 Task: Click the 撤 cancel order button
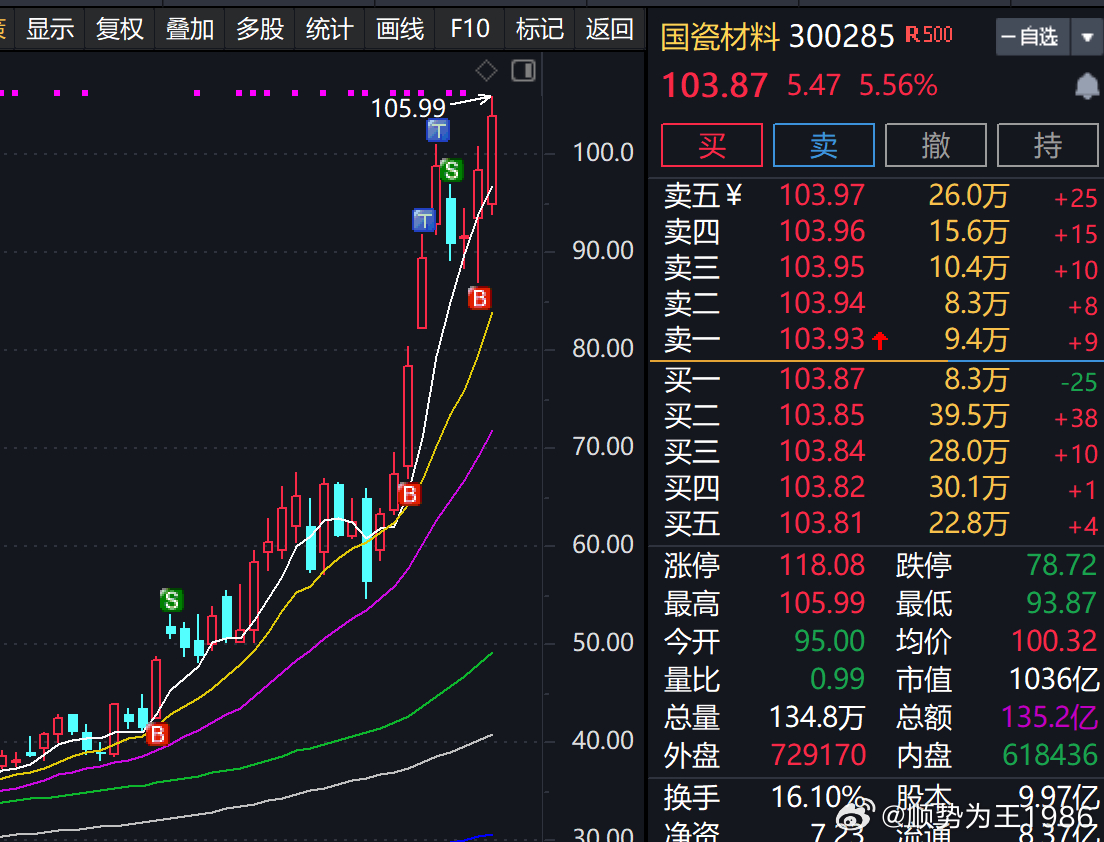tap(936, 145)
